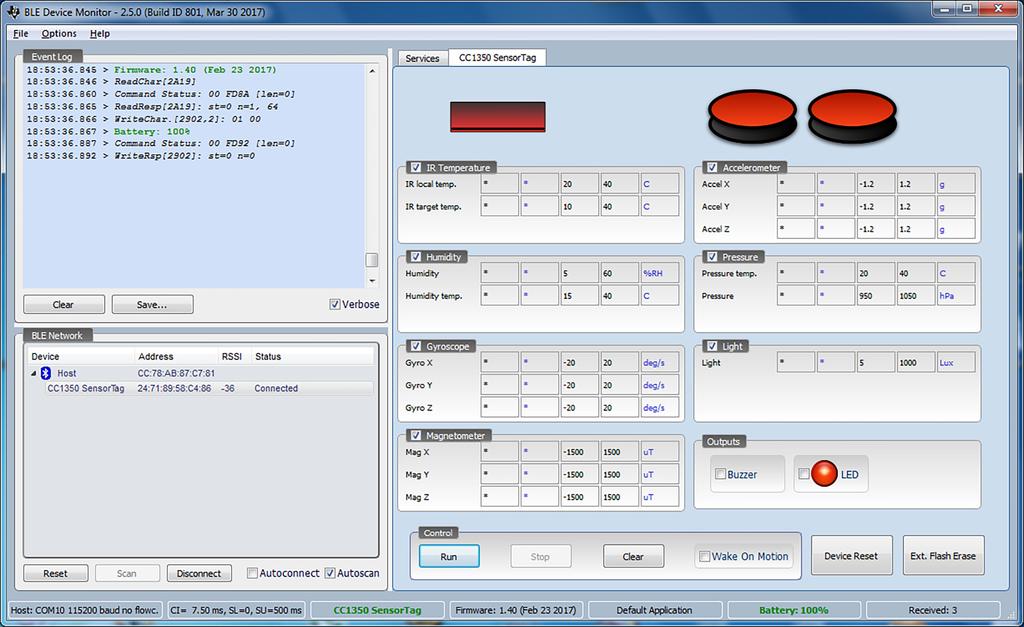Click 'Host: COM10 115200 baud' status entry

point(84,610)
